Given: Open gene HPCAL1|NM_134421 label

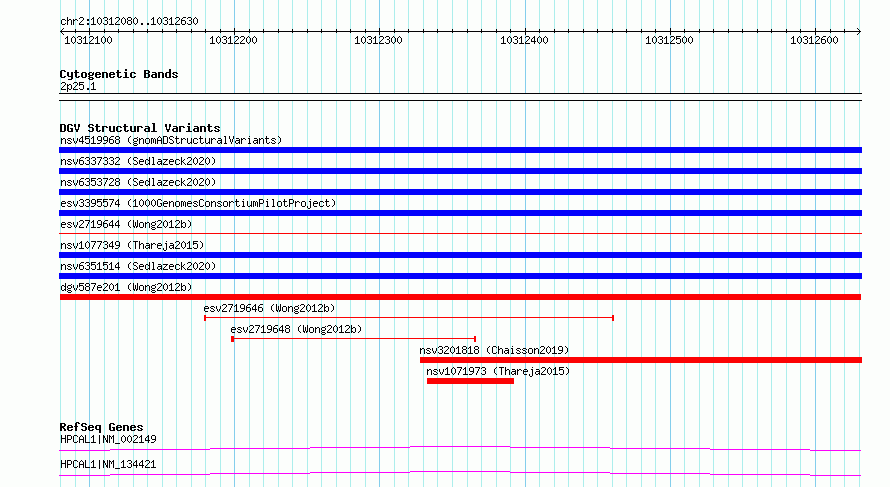Looking at the screenshot, I should (x=108, y=464).
